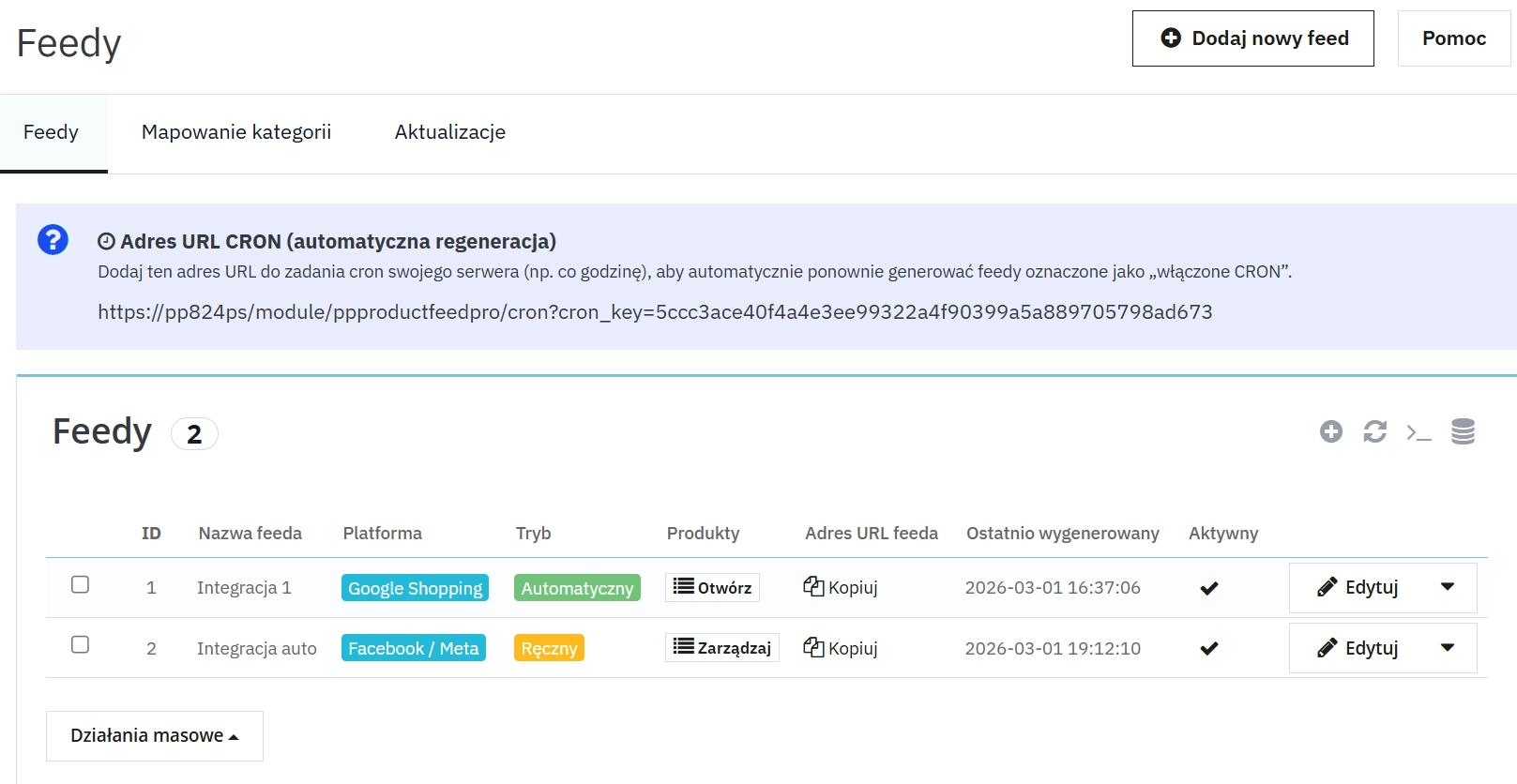Expand the dropdown arrow next to Edytuj for Integracja 1
This screenshot has width=1517, height=784.
pyautogui.click(x=1448, y=587)
